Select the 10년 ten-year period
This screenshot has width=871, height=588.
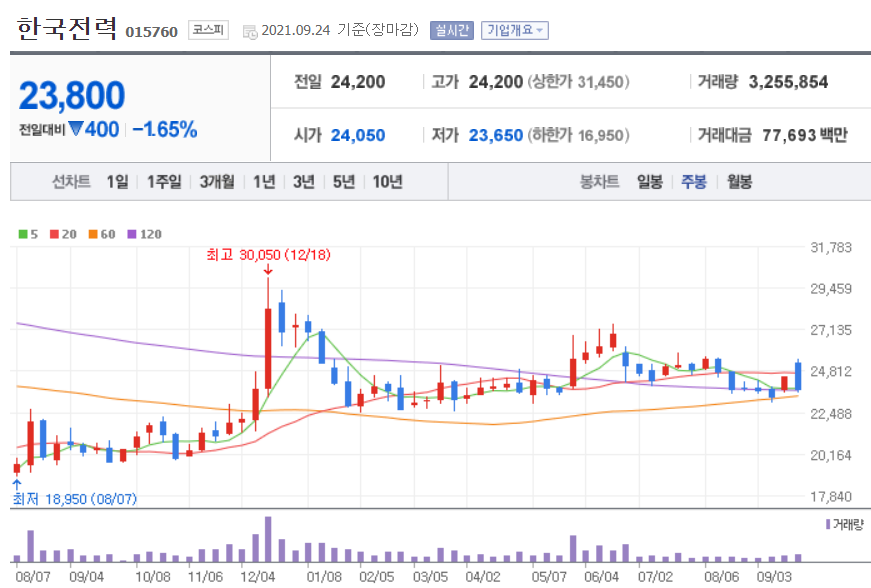(x=389, y=181)
